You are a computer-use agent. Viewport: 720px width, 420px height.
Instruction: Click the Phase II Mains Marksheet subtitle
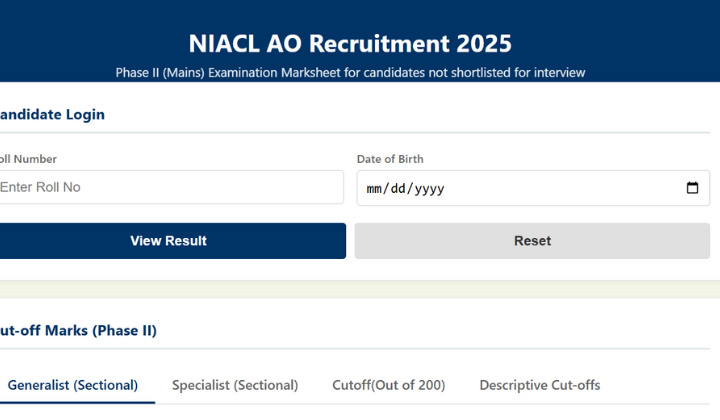(350, 72)
